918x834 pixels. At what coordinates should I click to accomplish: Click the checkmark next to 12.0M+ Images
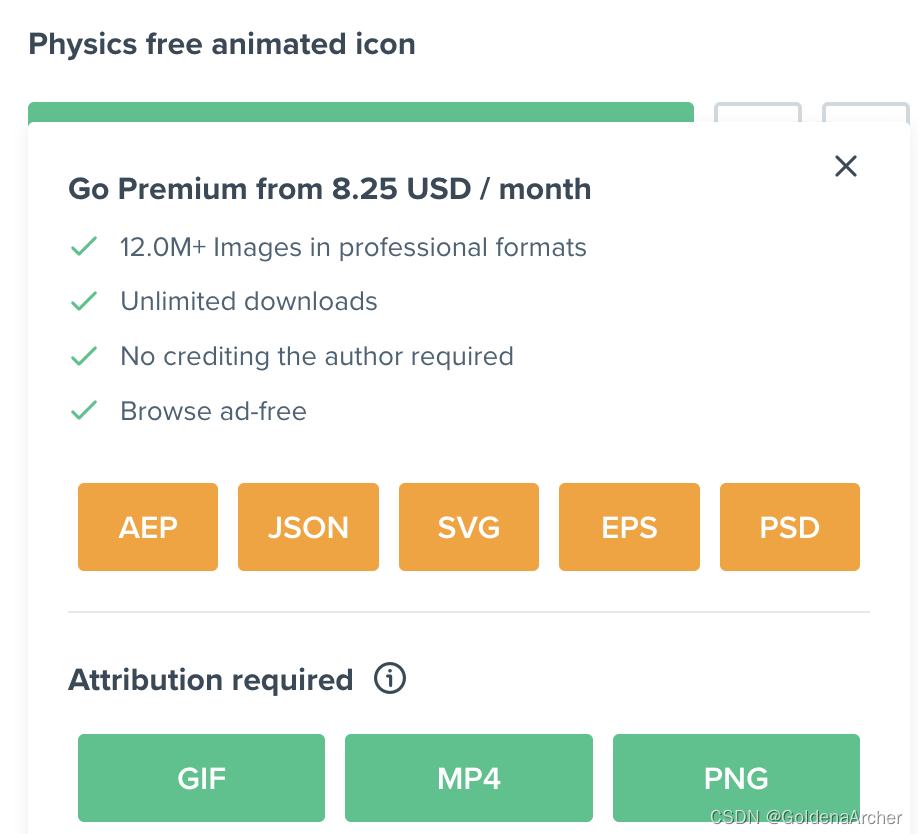click(84, 246)
